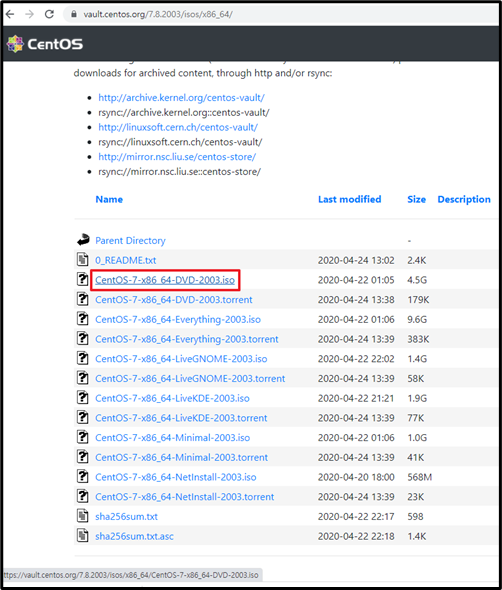This screenshot has height=590, width=502.
Task: Click the icon beside DVD-2003.torrent
Action: coord(83,299)
